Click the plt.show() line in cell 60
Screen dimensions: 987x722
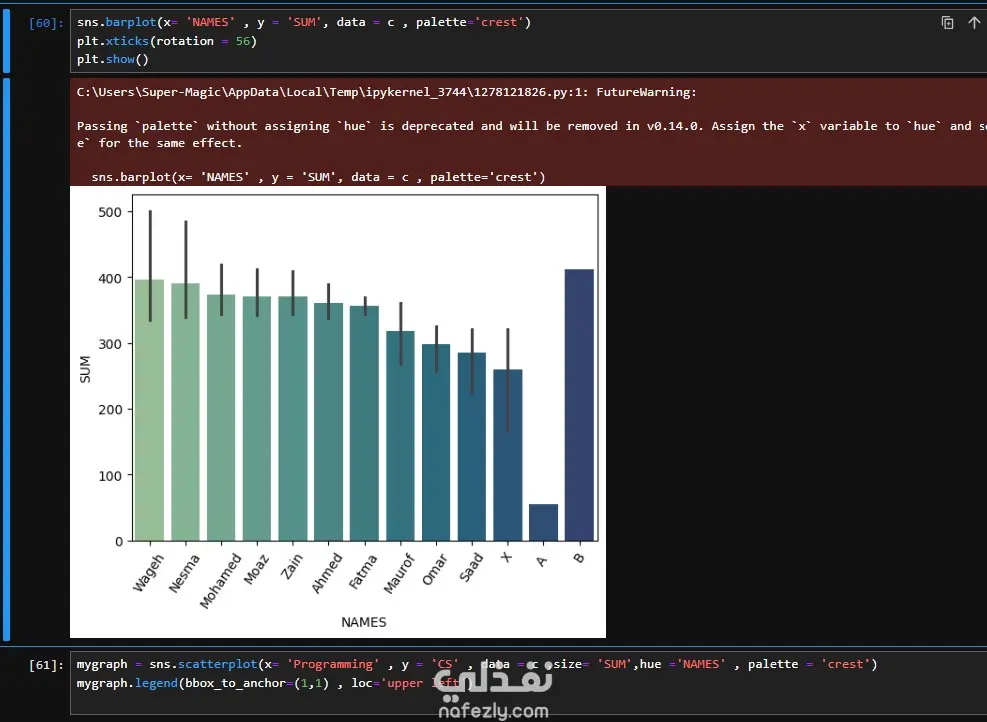point(113,59)
